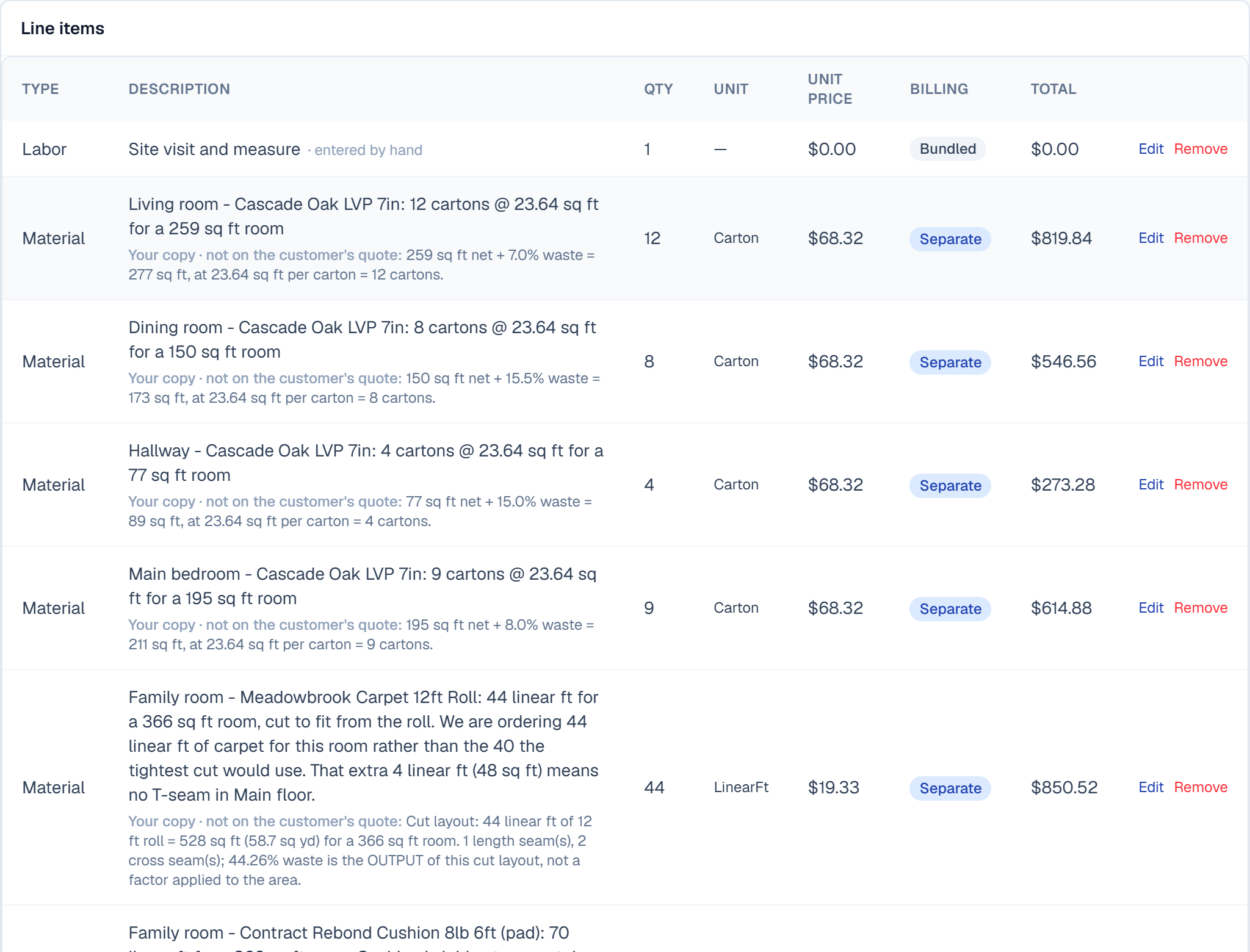
Task: Select the $614.88 total cell
Action: 1061,608
